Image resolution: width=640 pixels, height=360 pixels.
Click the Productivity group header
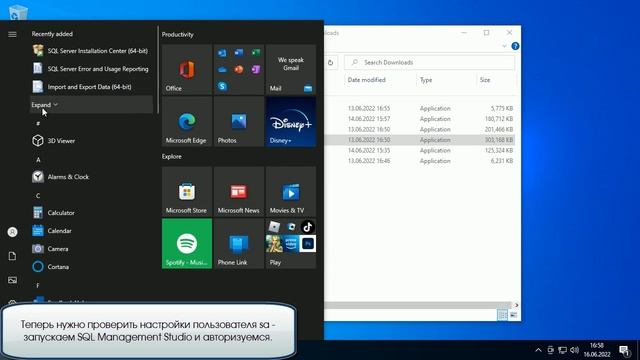tap(178, 35)
